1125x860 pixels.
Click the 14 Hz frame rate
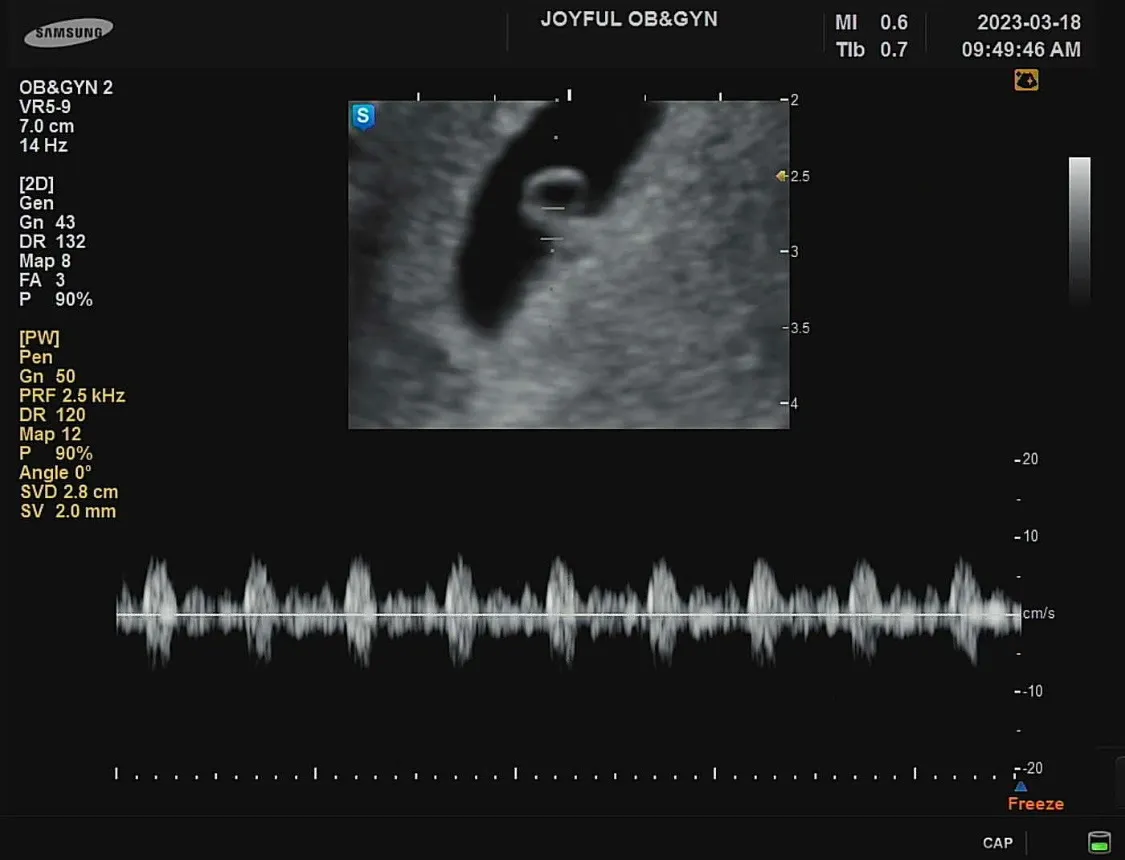click(x=43, y=146)
